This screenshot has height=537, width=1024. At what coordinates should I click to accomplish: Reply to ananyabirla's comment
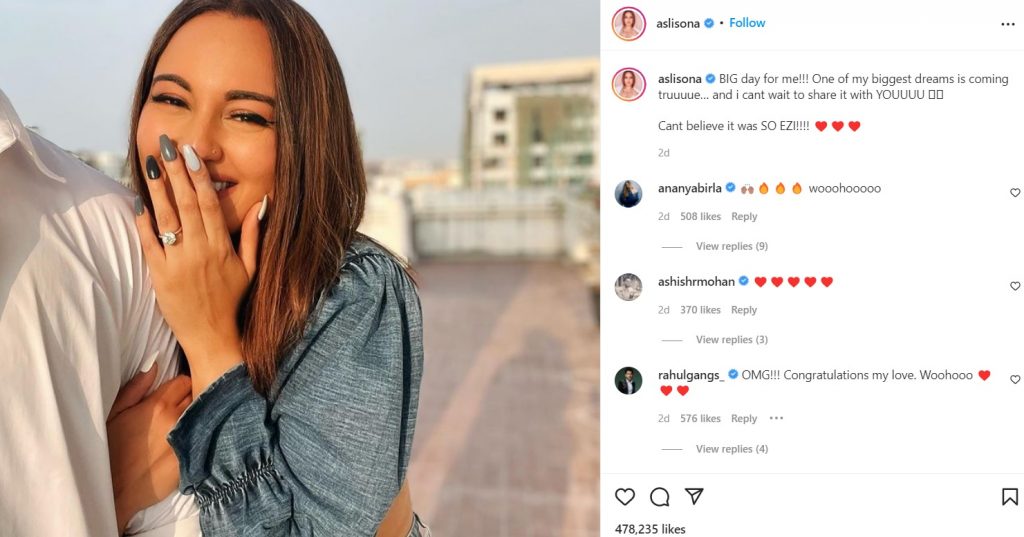pyautogui.click(x=744, y=216)
